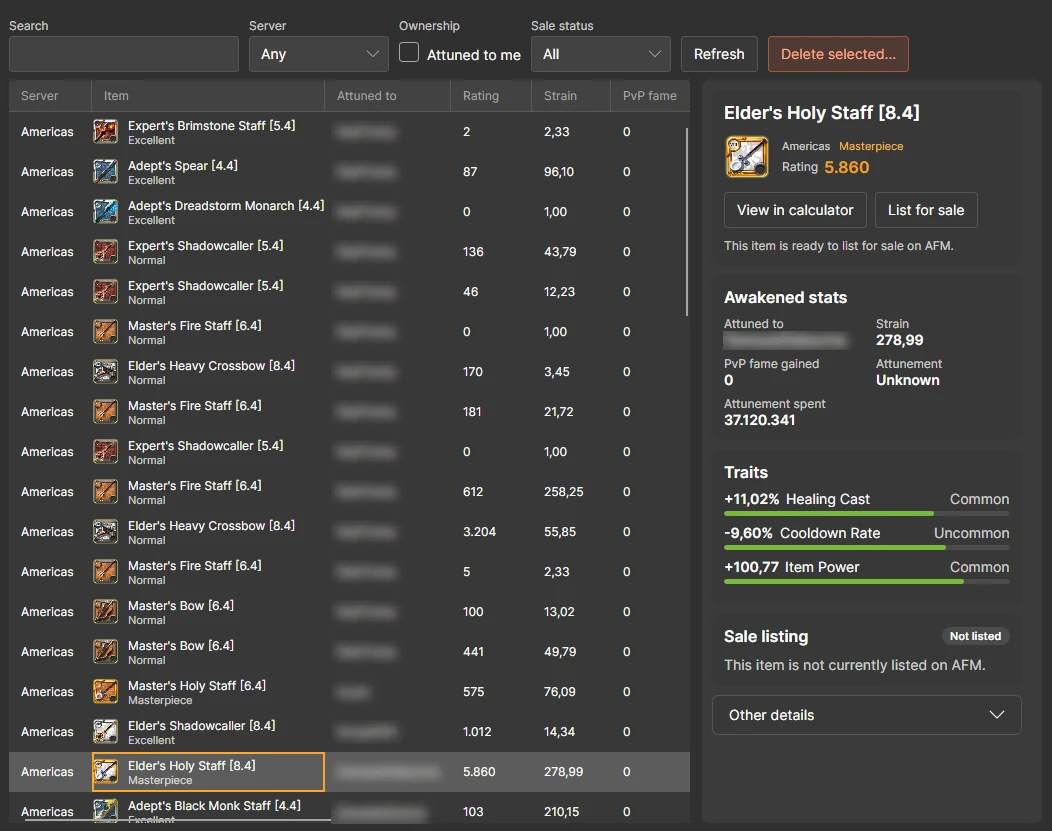
Task: Click icon of Master's Fire Staff rated 612
Action: [105, 492]
